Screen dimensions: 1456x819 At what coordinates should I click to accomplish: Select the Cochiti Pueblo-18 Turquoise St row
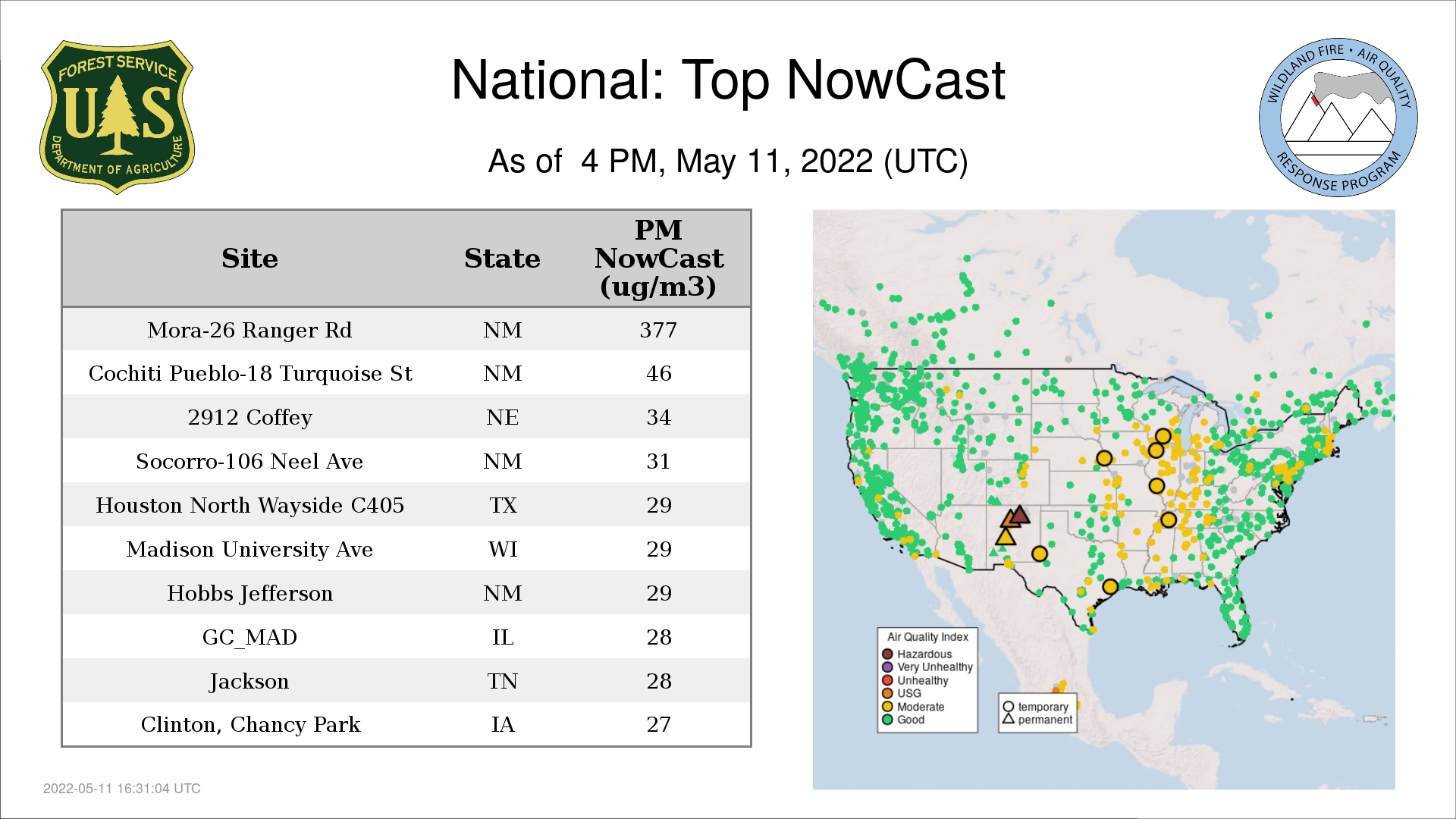pos(249,374)
